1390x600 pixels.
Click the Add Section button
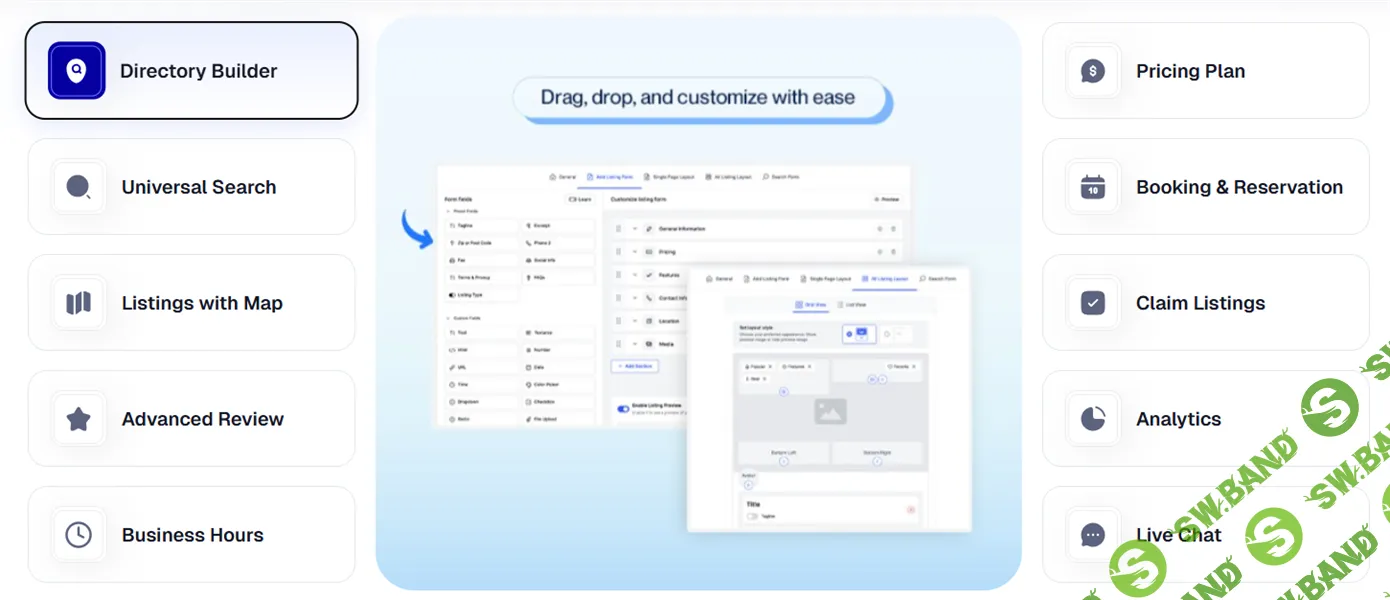(x=635, y=366)
